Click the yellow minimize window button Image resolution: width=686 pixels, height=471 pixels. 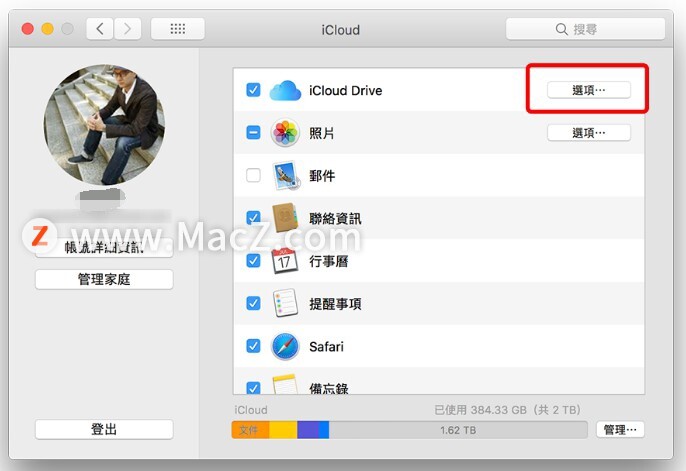coord(47,29)
